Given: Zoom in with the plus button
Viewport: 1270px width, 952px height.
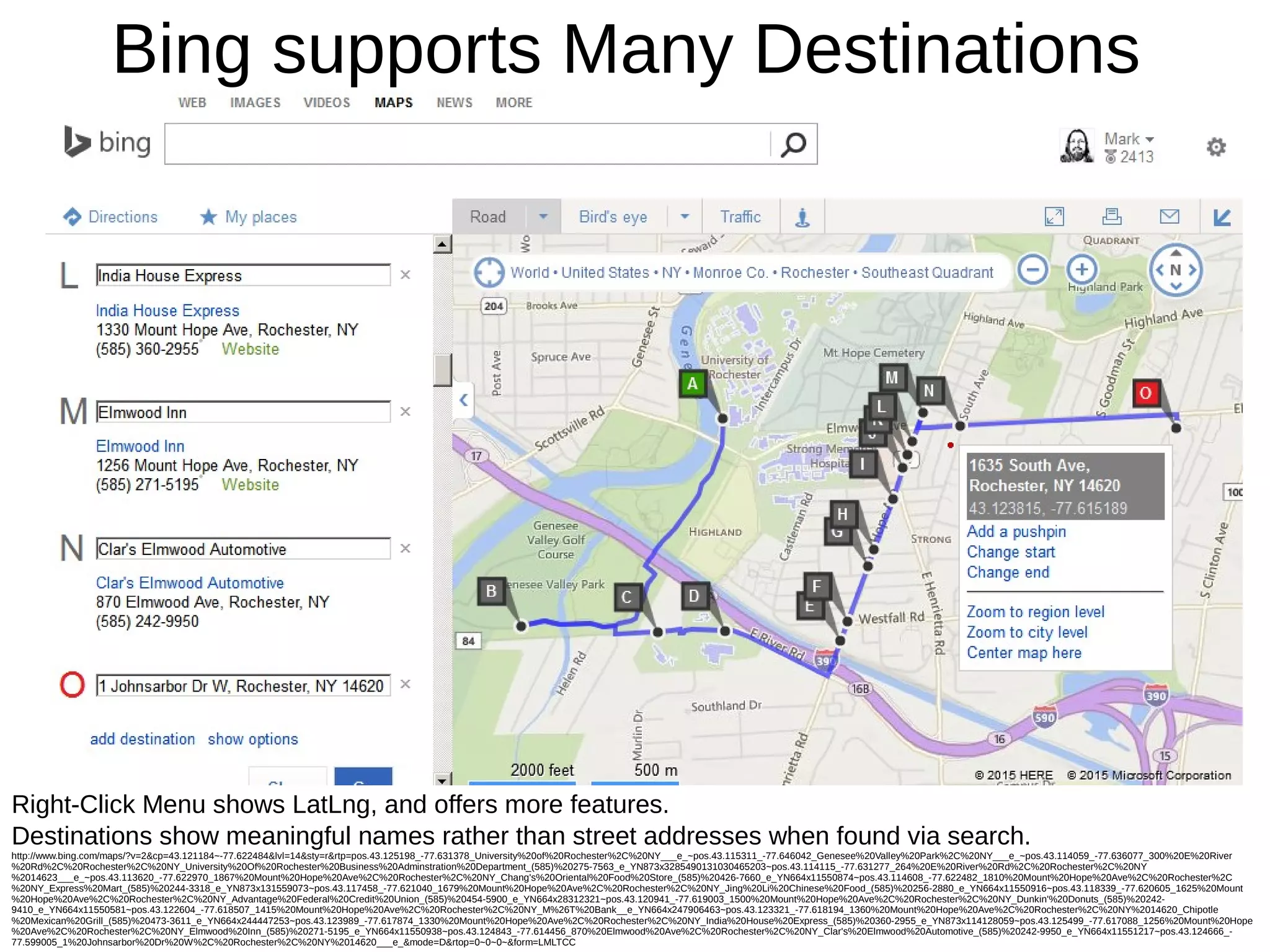Looking at the screenshot, I should tap(1081, 269).
